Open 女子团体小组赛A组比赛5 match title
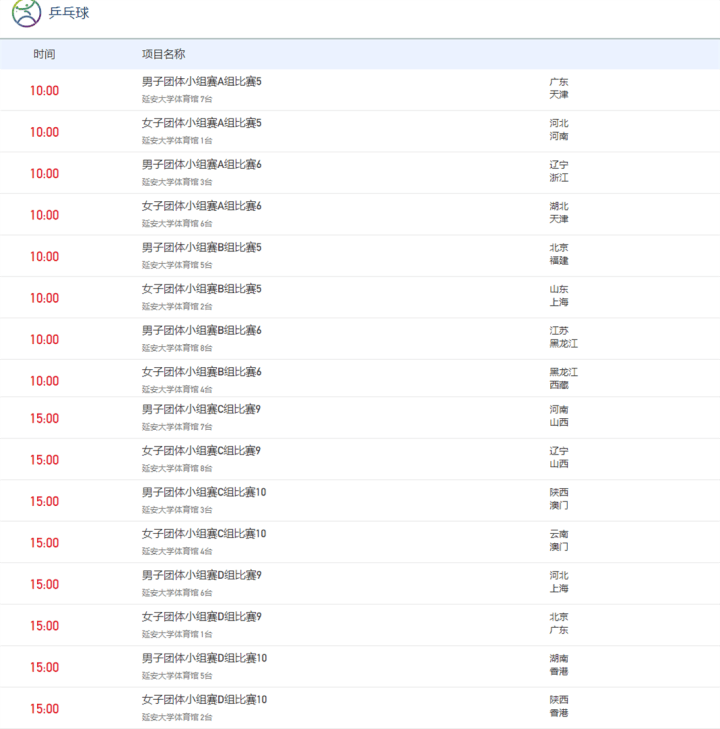 [202, 123]
